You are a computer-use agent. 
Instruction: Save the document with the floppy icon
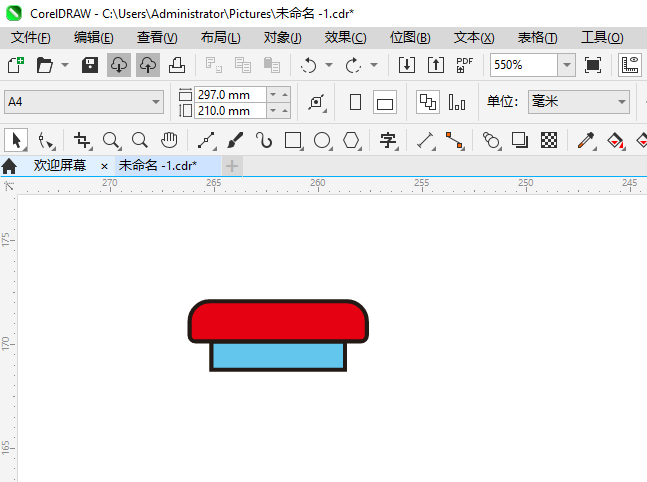[x=90, y=65]
